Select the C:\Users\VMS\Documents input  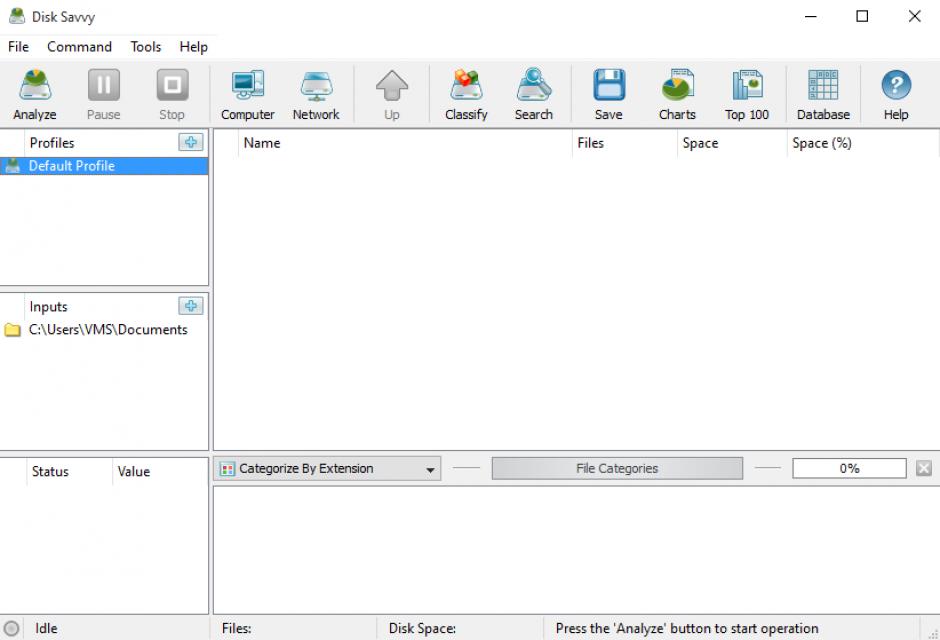tap(104, 330)
